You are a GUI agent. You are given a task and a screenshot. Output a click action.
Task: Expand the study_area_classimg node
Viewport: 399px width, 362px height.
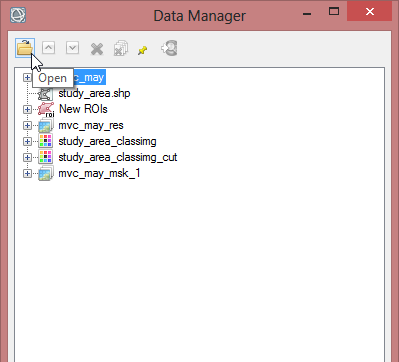27,141
